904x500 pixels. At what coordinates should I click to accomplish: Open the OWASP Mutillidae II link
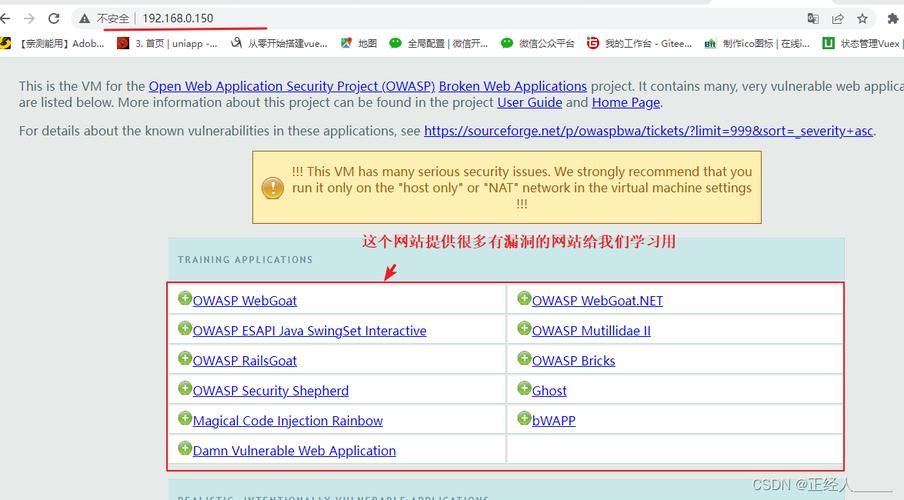tap(591, 331)
